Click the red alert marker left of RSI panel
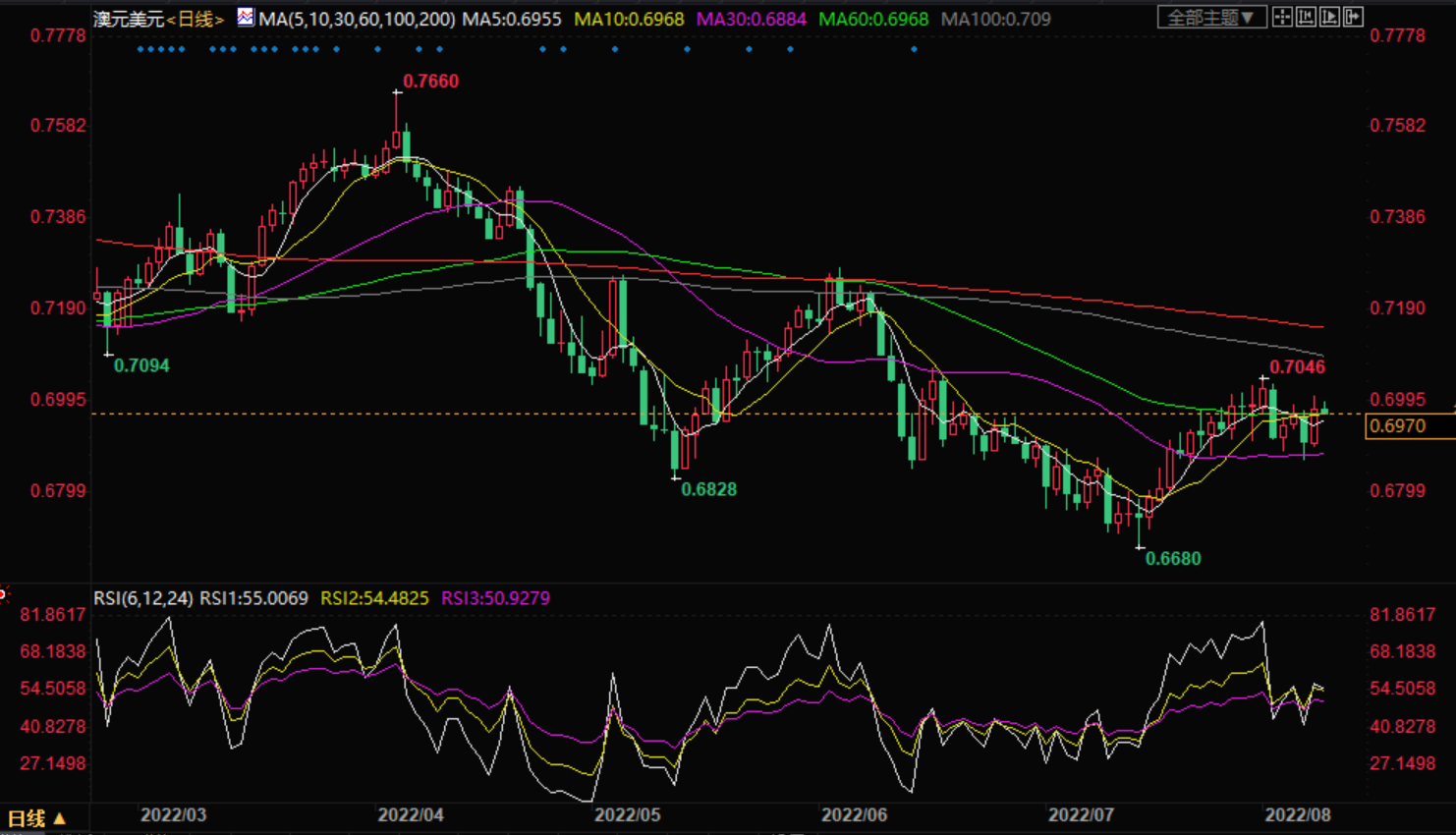1456x835 pixels. tap(3, 593)
